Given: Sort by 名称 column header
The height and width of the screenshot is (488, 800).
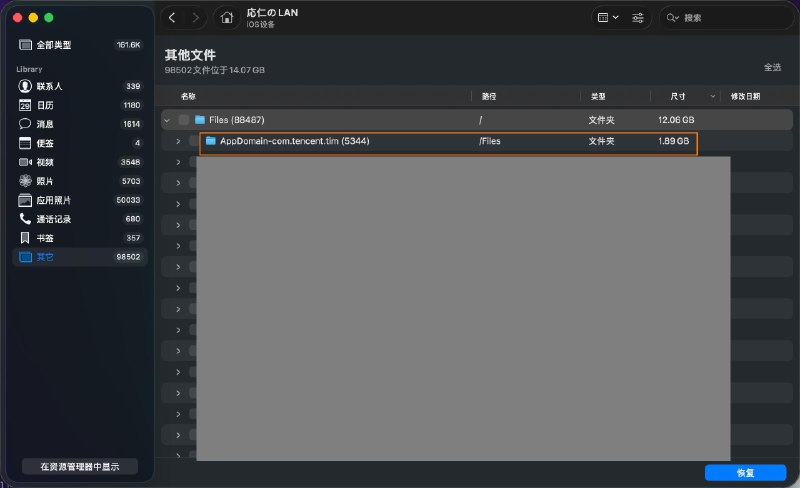Looking at the screenshot, I should coord(188,96).
